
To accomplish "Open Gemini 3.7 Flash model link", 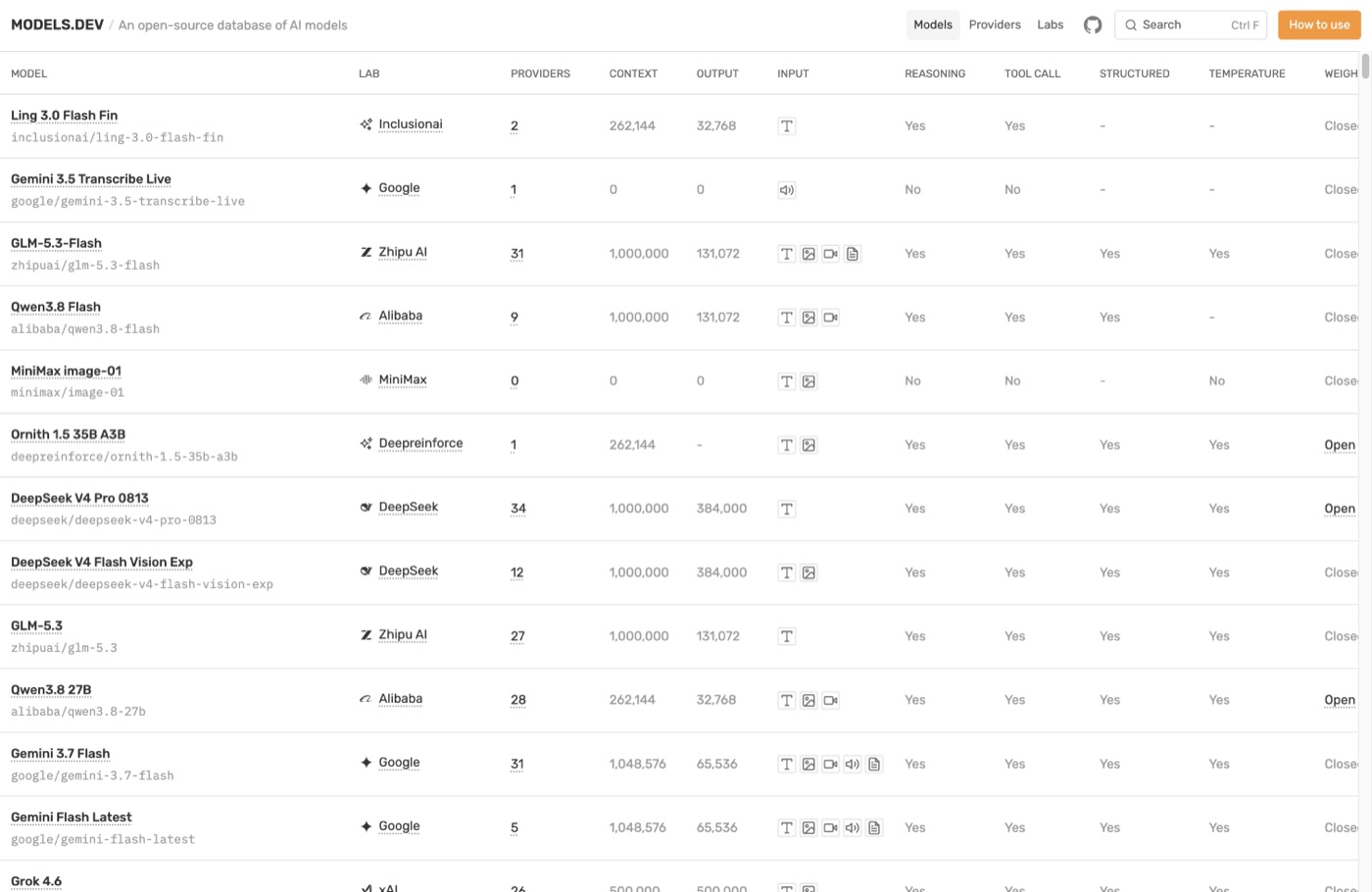I will tap(61, 754).
